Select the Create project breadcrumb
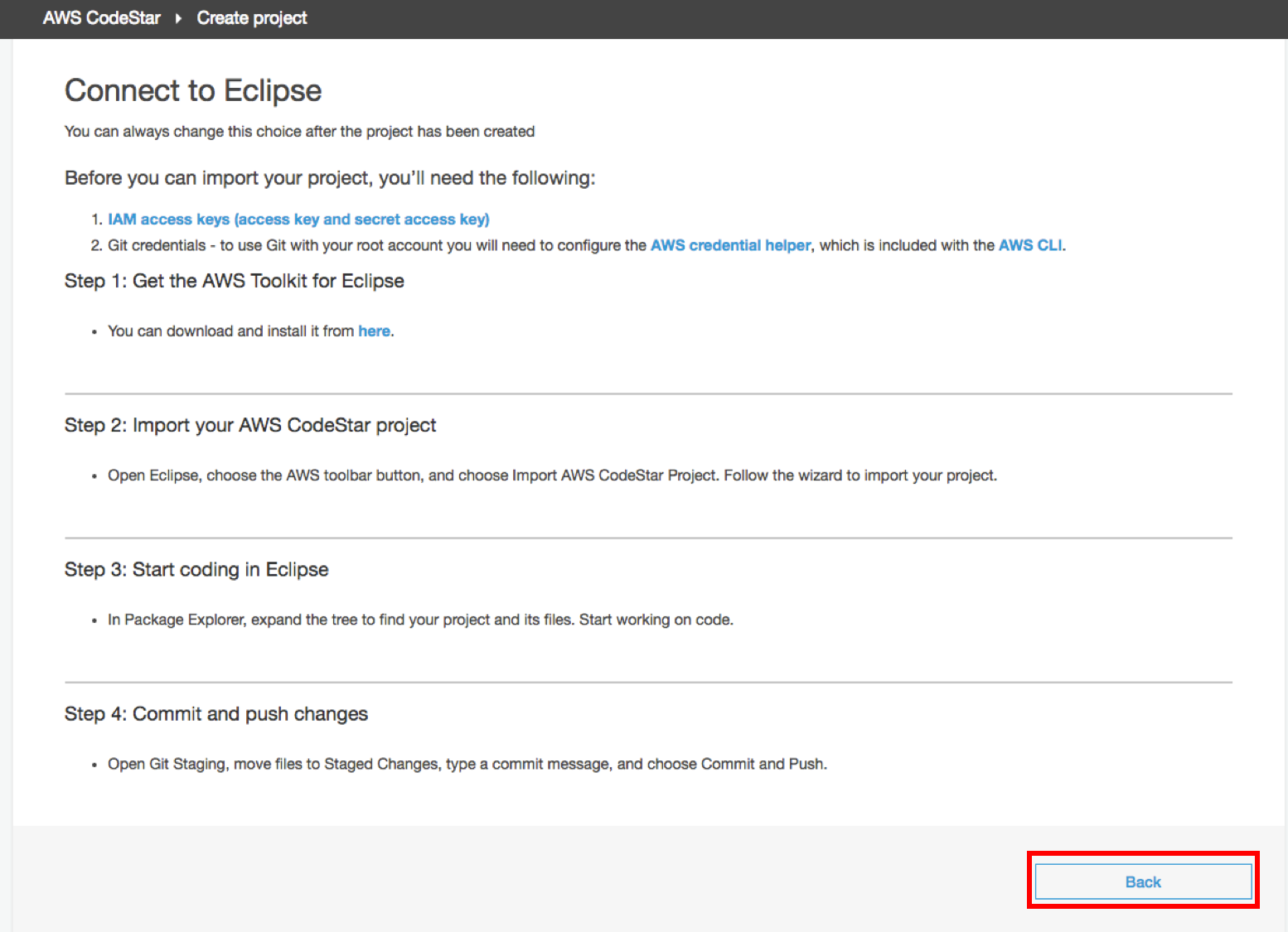Viewport: 1288px width, 932px height. pos(251,18)
